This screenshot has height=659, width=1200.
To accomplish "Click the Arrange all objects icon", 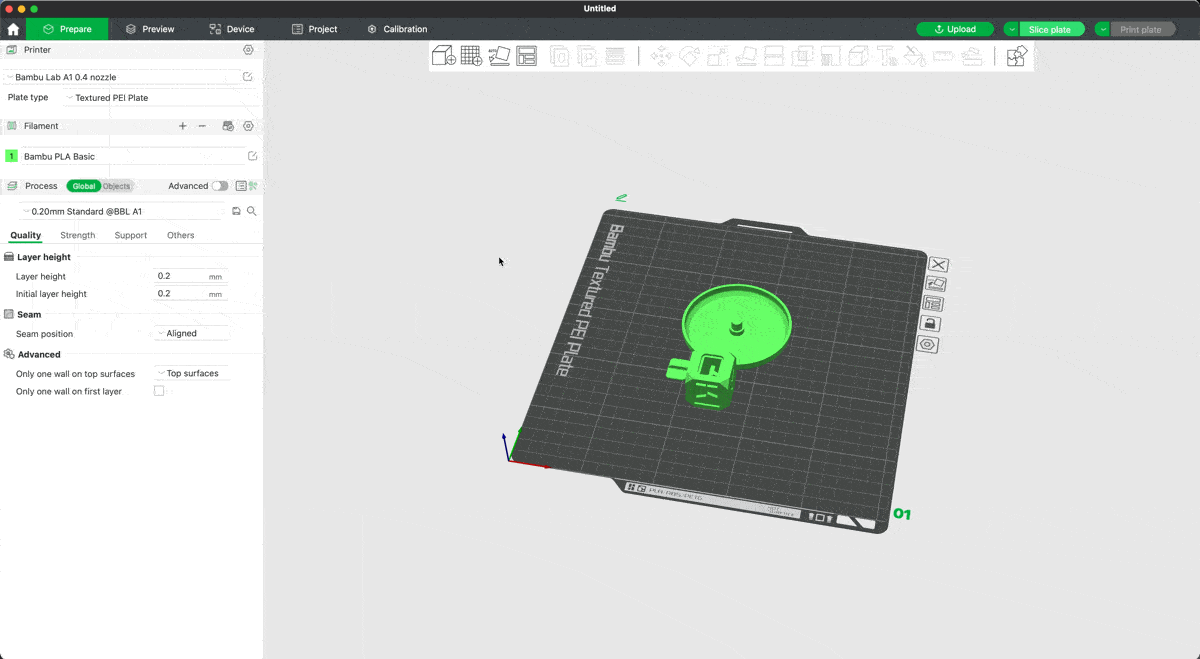I will click(527, 56).
